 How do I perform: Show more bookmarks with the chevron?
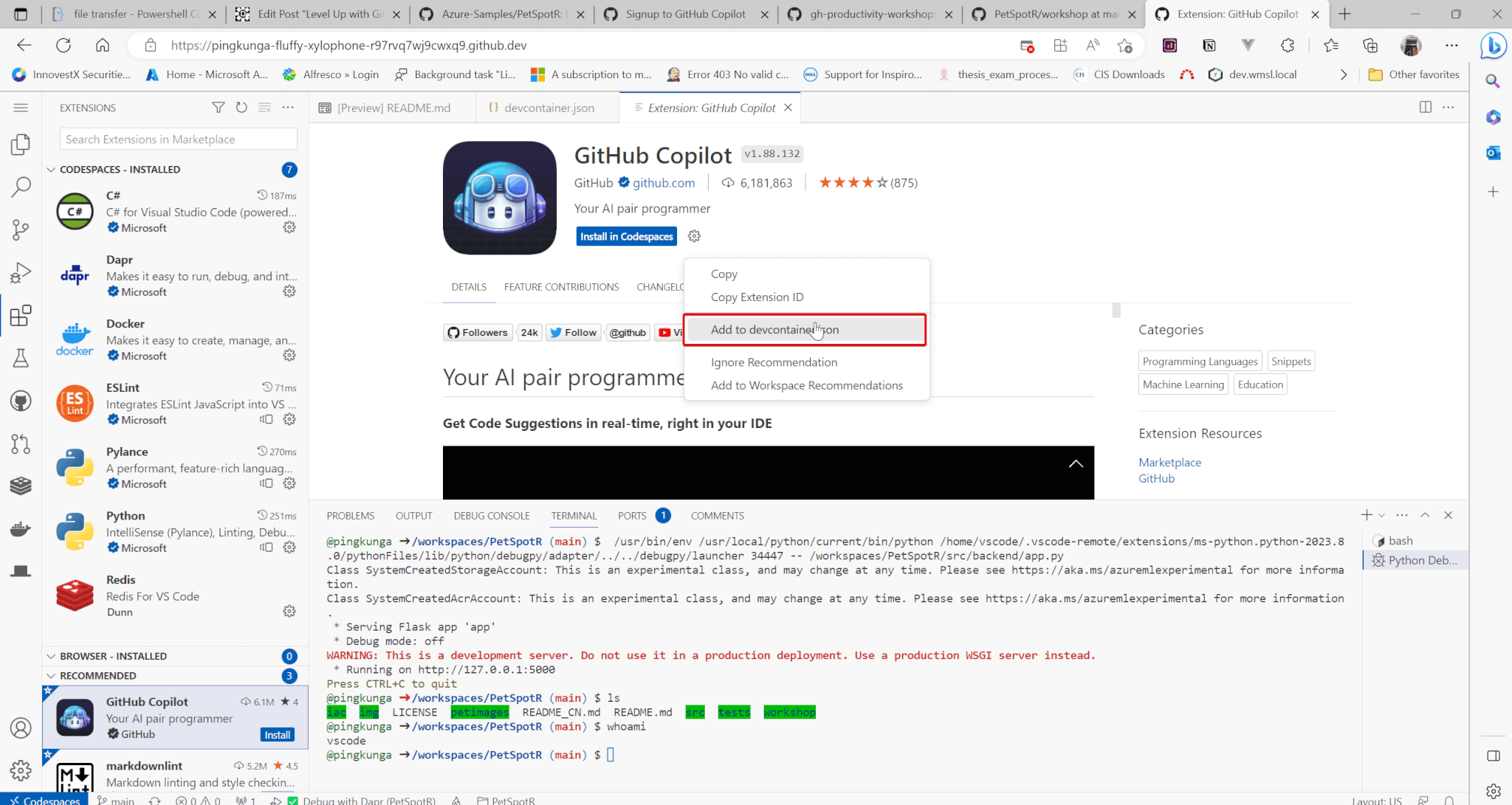1344,75
